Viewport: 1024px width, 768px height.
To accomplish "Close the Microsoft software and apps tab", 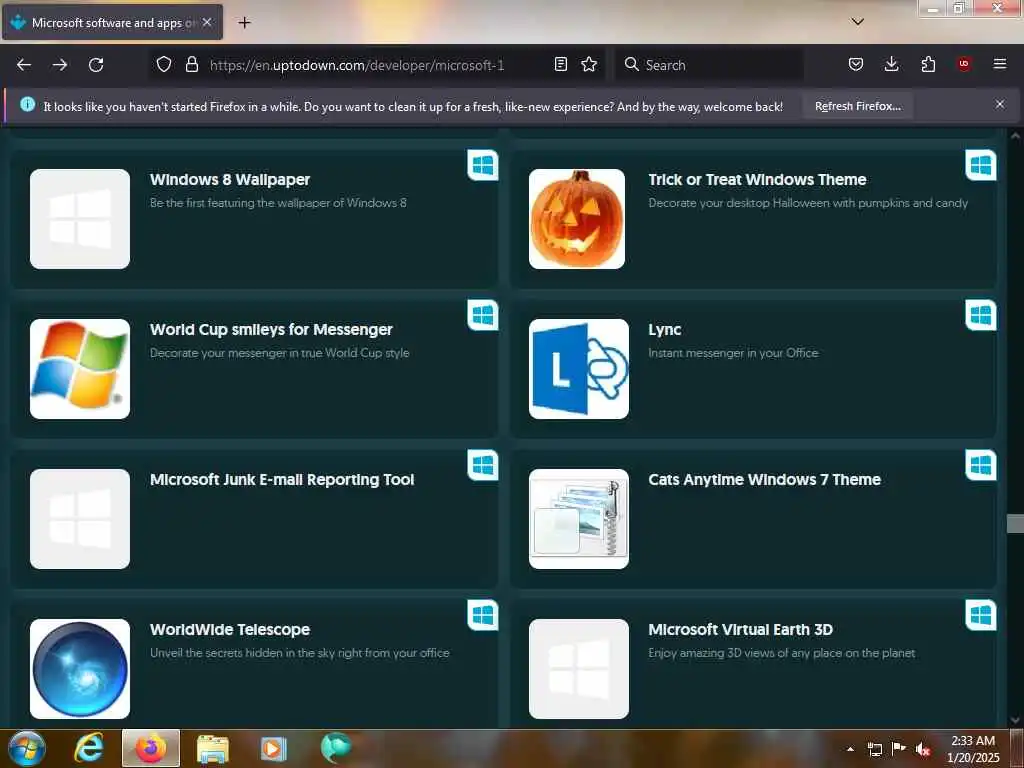I will pyautogui.click(x=207, y=22).
